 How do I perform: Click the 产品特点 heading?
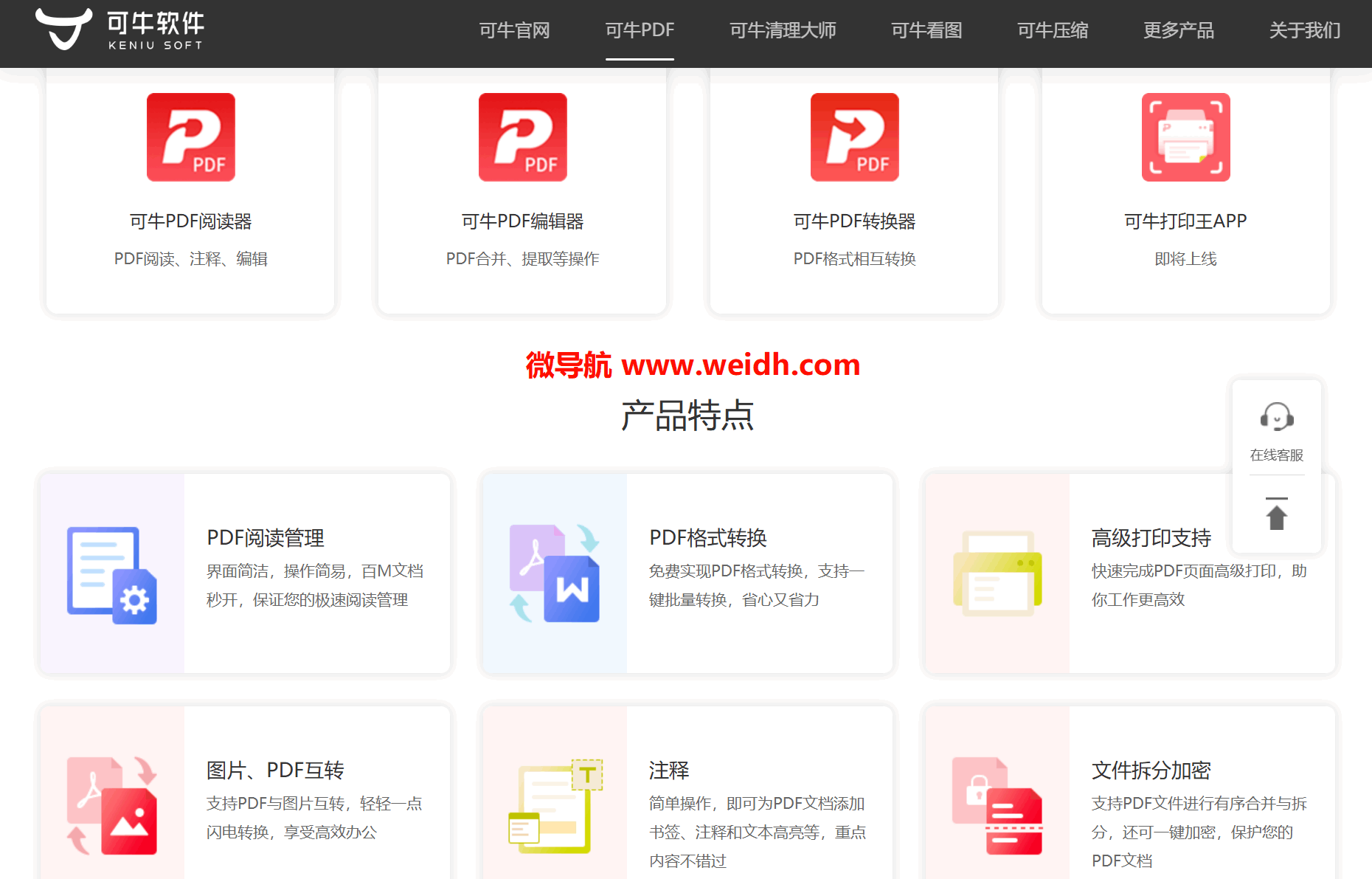pos(687,416)
